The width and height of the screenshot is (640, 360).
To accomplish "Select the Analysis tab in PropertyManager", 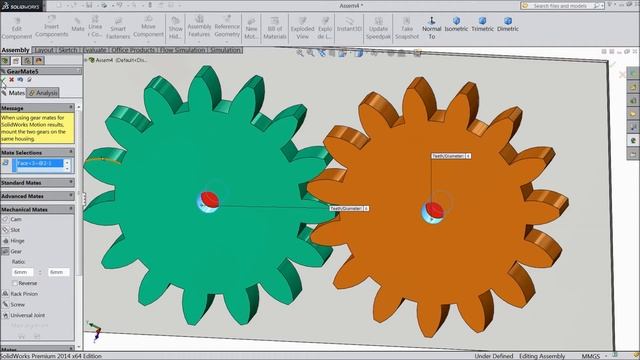I will click(43, 93).
